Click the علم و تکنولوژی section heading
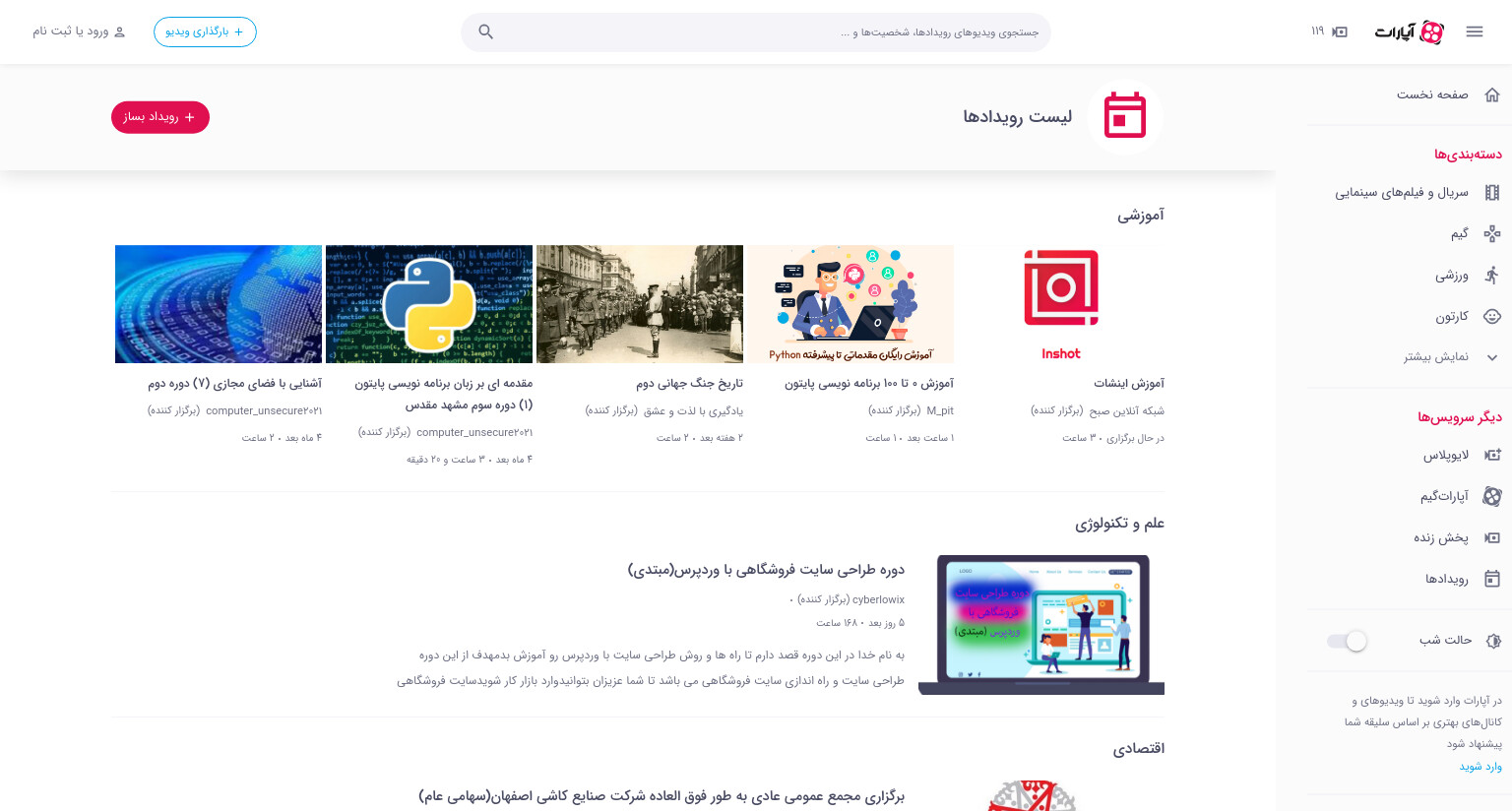Screen dimensions: 1512x811 pyautogui.click(x=1120, y=523)
